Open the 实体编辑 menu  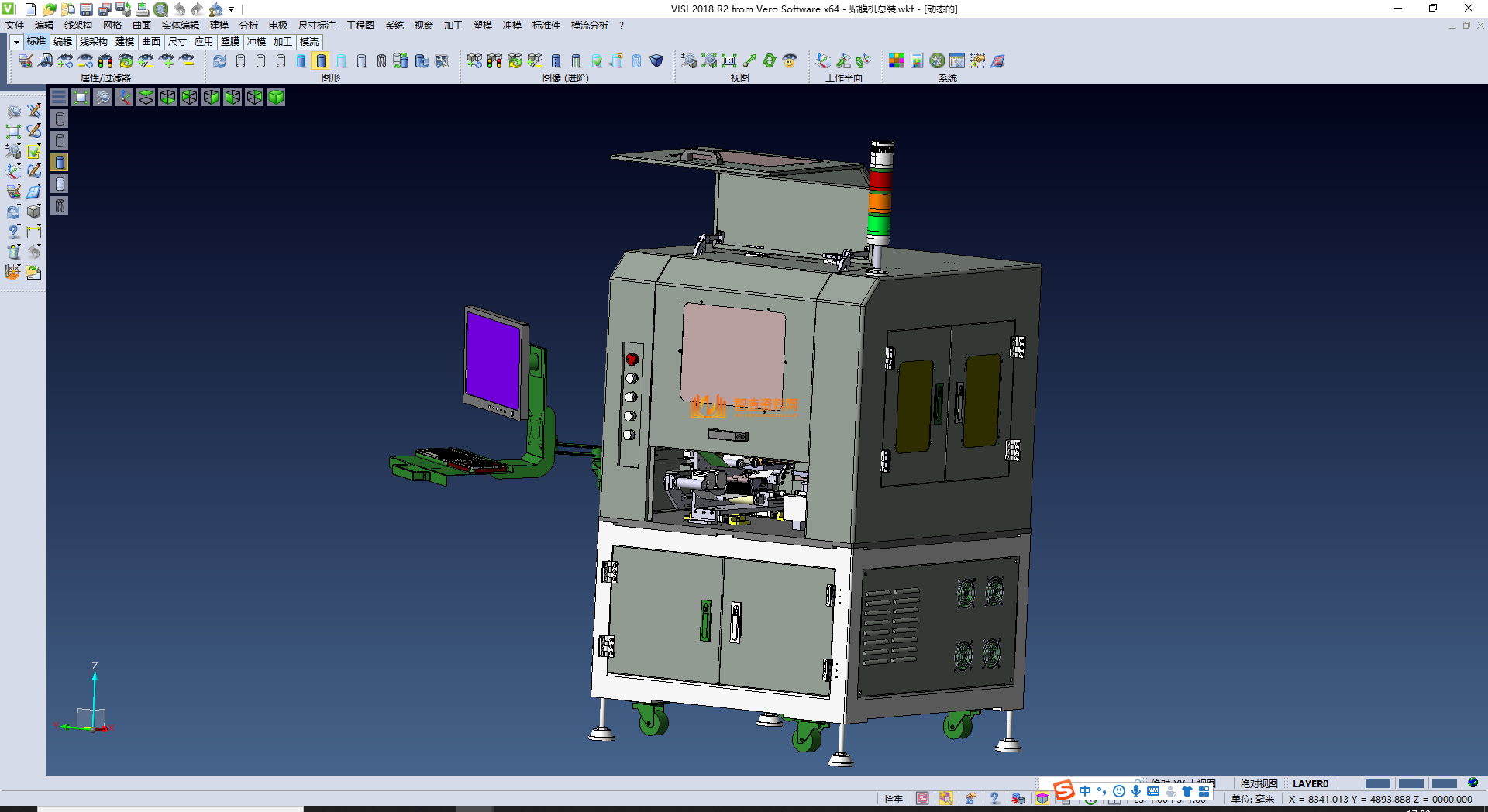[x=180, y=26]
